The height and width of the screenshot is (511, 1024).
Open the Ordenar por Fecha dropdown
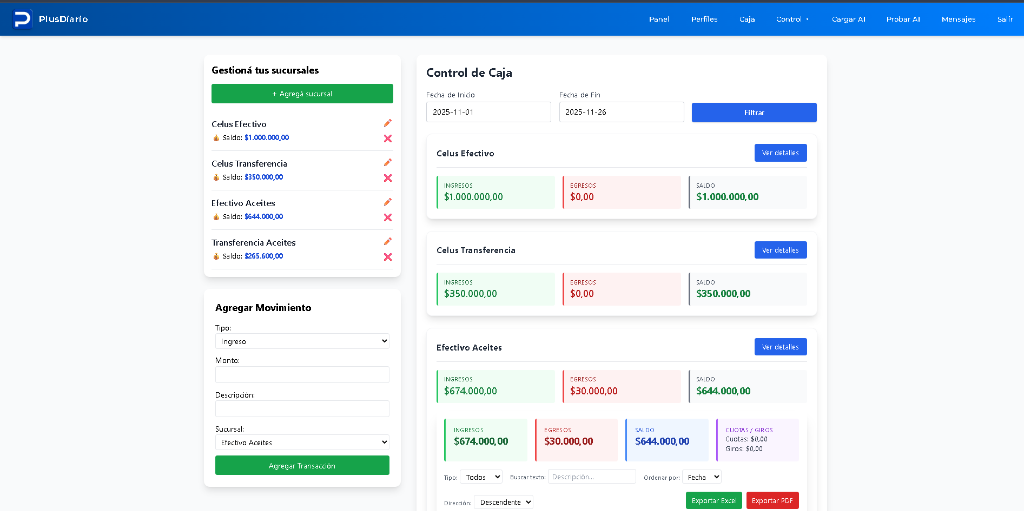[702, 477]
